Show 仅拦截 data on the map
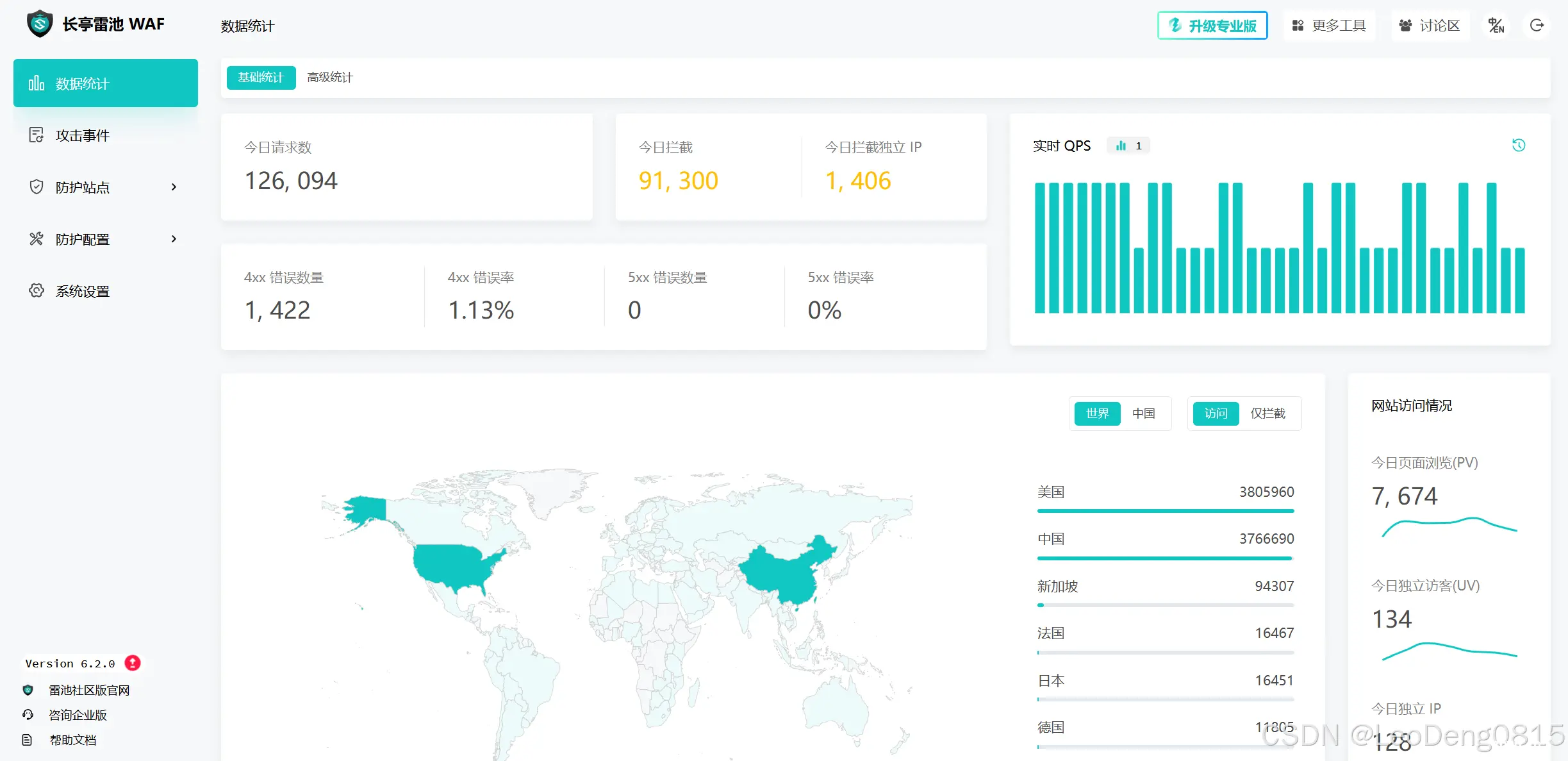The height and width of the screenshot is (761, 1568). pos(1268,414)
